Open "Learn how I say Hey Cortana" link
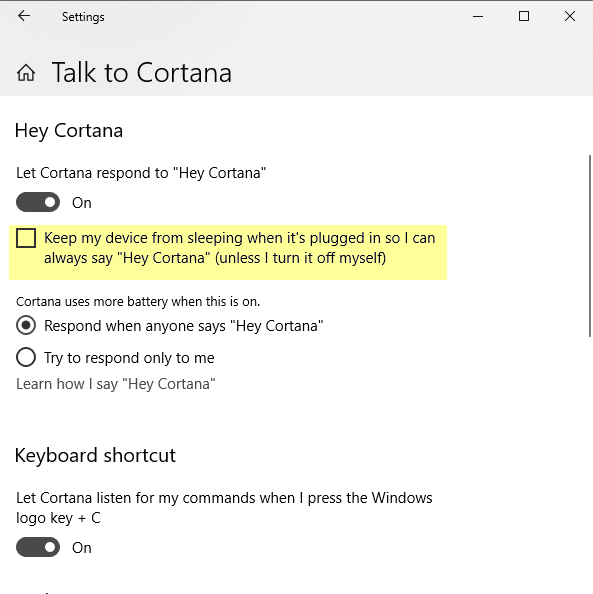 116,384
